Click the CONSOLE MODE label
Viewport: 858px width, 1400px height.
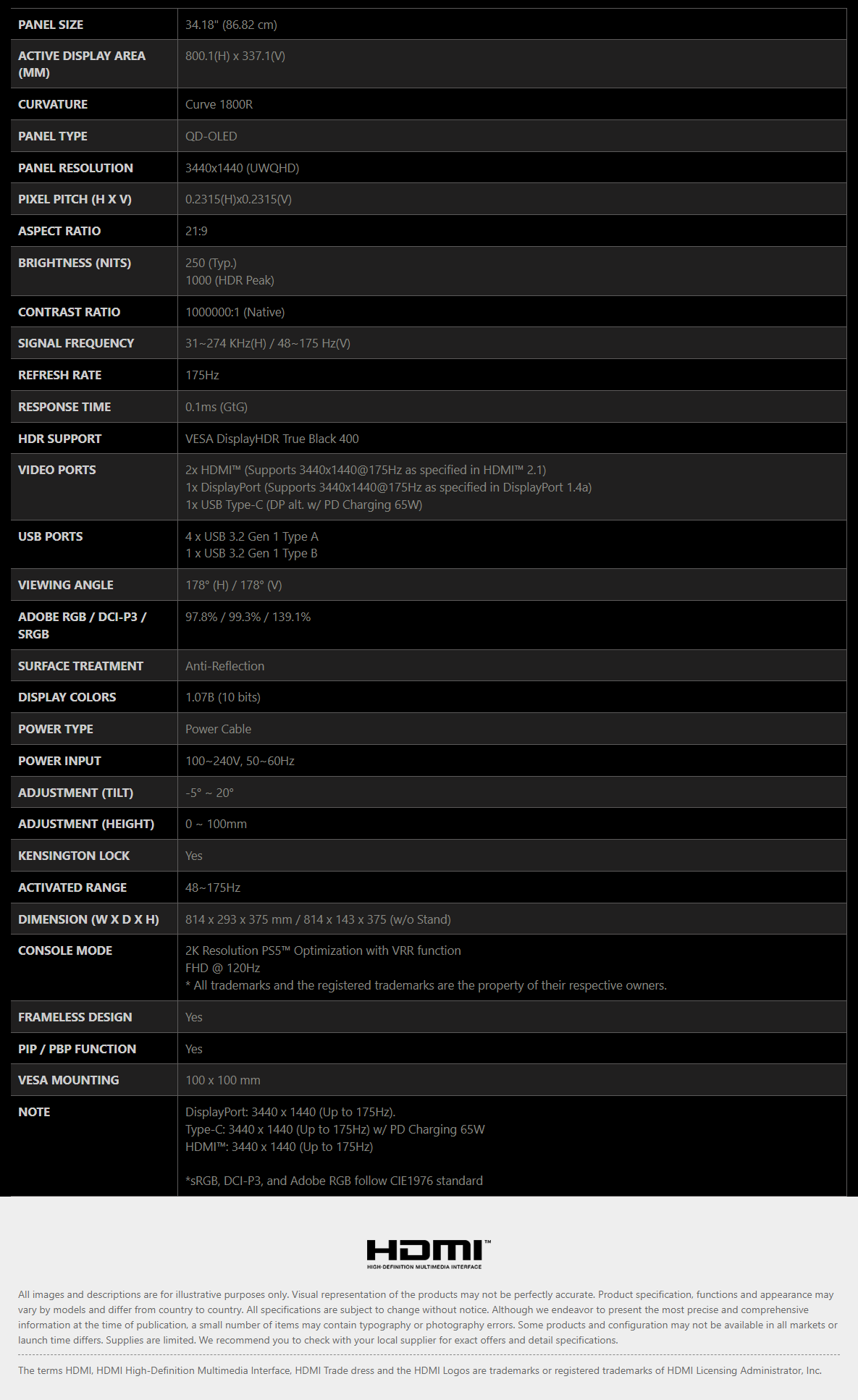65,950
